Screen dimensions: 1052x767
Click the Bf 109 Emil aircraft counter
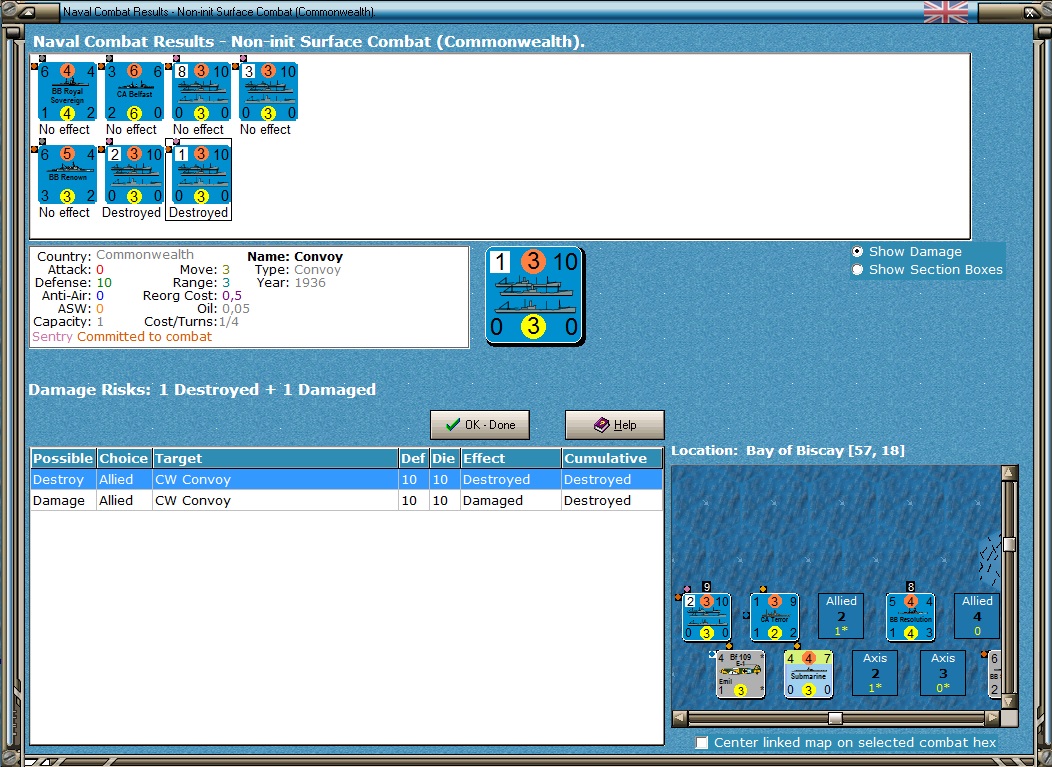click(741, 674)
